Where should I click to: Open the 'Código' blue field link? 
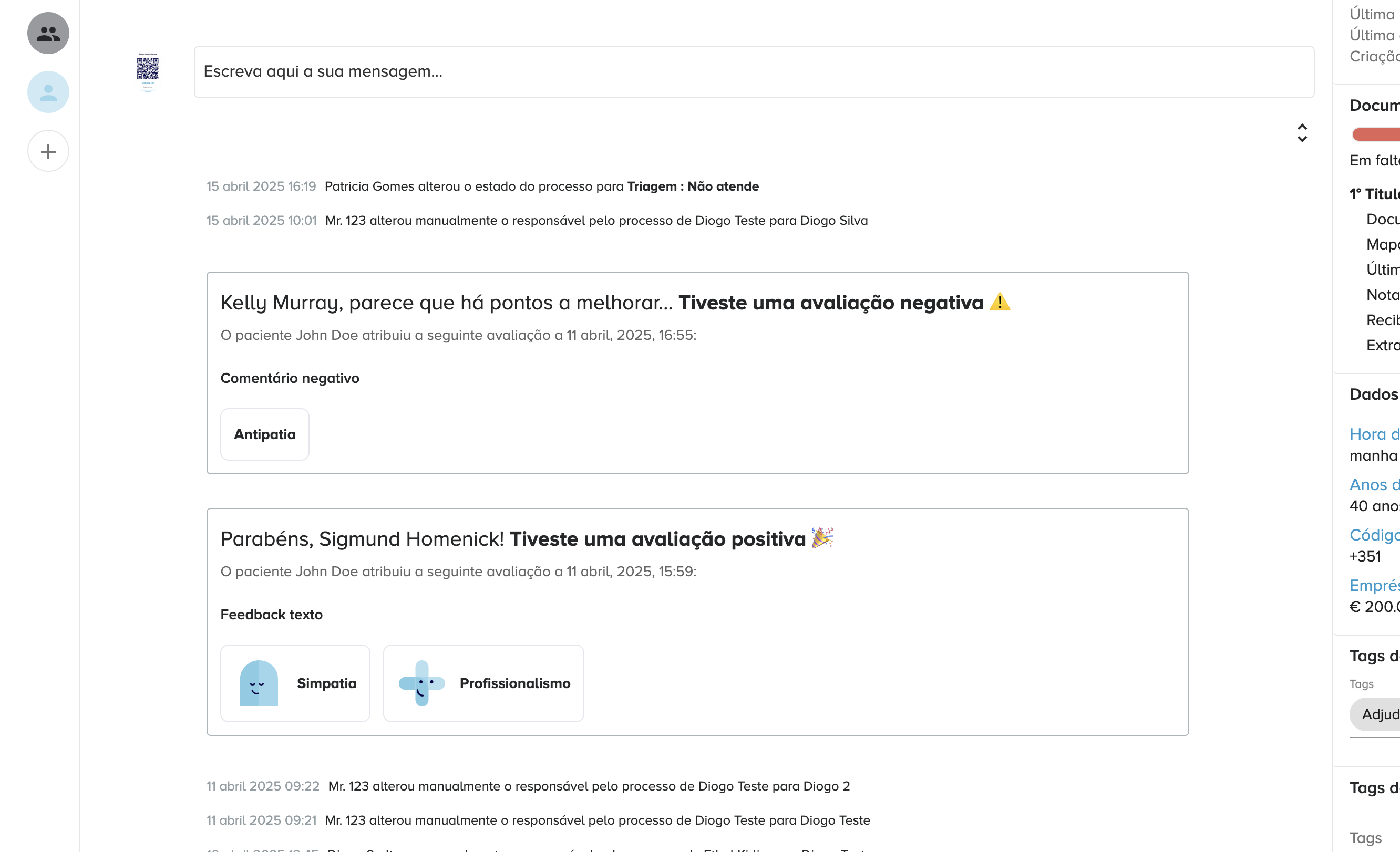pos(1374,535)
